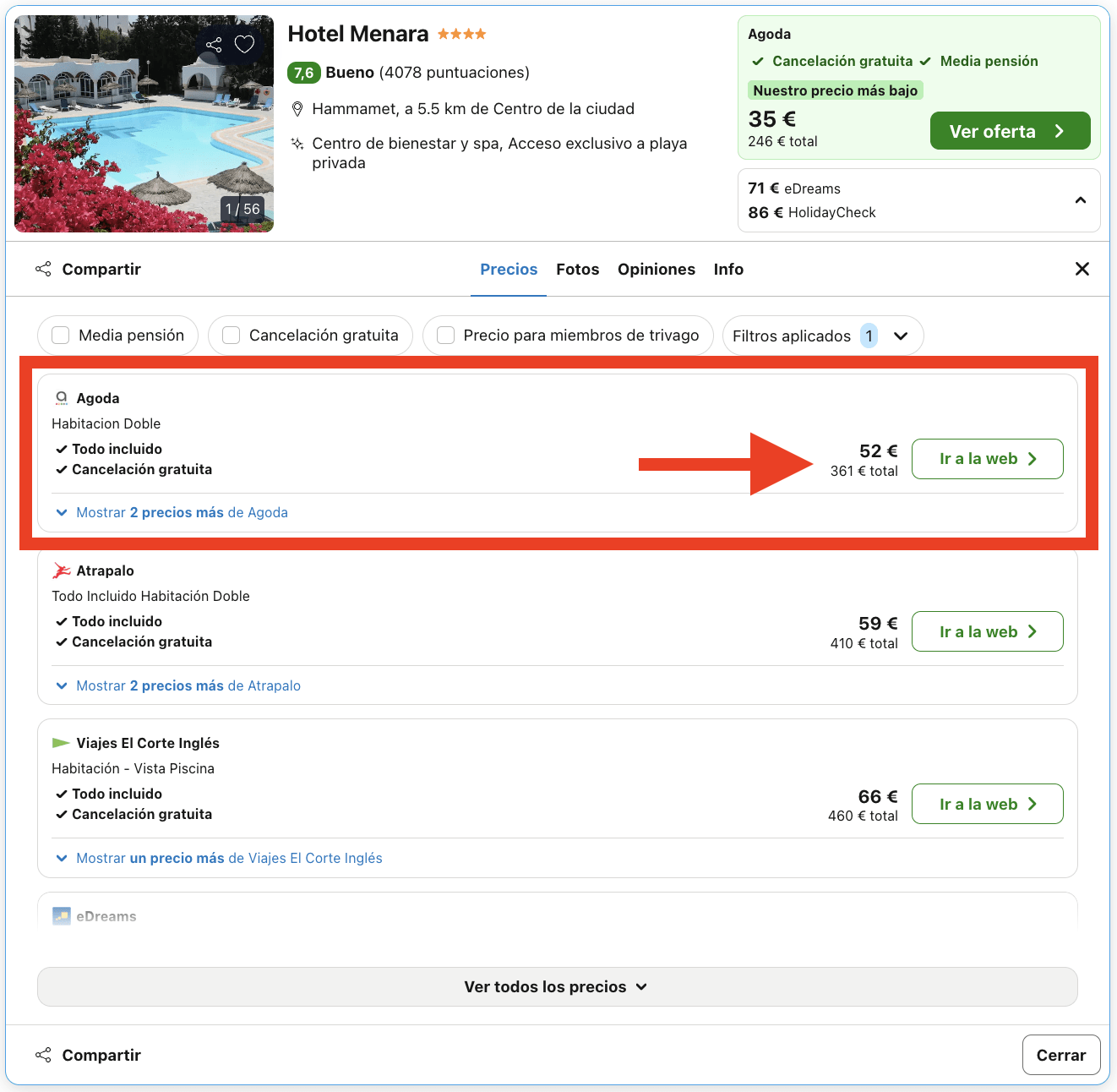
Task: Switch to the Fotos tab
Action: click(577, 269)
